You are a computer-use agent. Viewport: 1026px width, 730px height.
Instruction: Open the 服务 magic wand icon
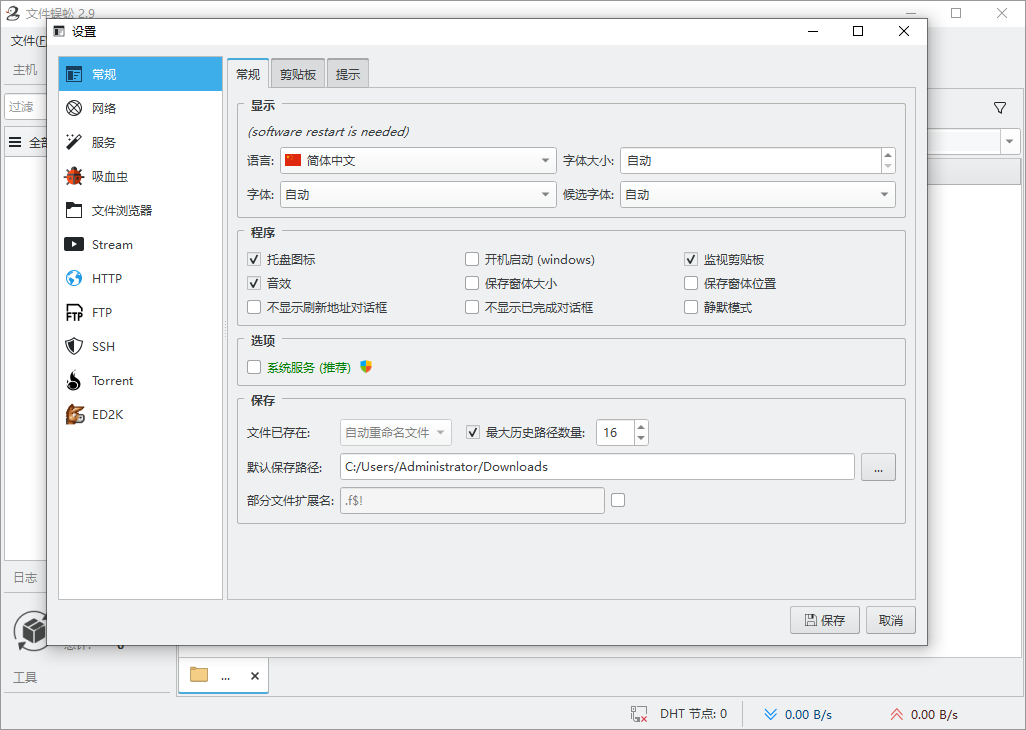coord(74,143)
